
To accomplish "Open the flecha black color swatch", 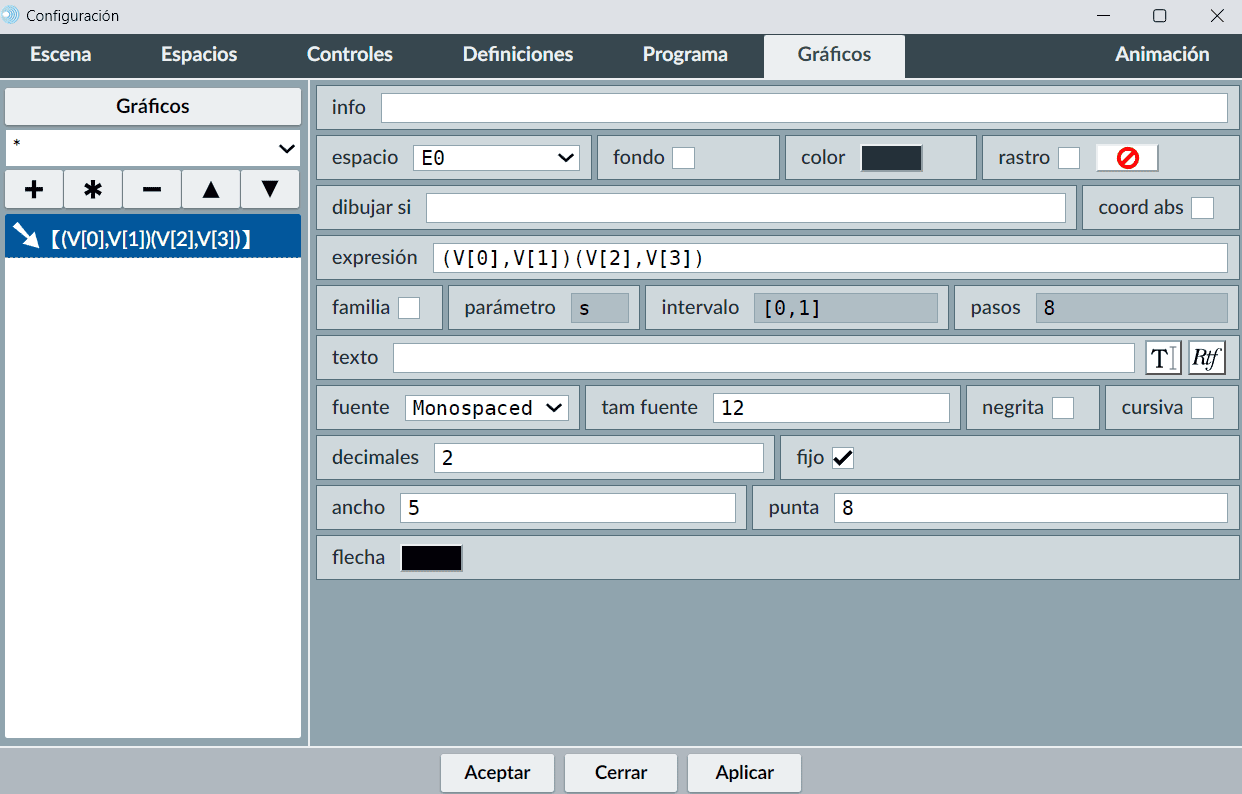I will pos(432,558).
